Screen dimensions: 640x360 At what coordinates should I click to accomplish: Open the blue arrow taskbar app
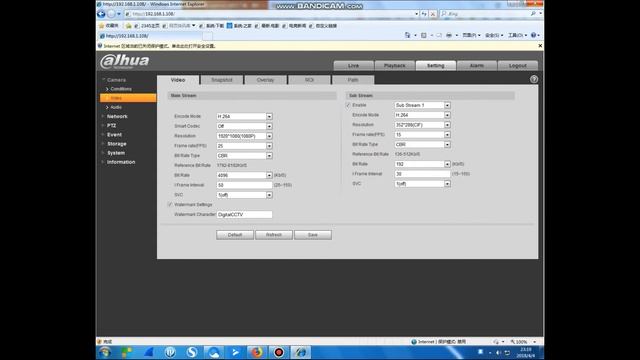[236, 352]
